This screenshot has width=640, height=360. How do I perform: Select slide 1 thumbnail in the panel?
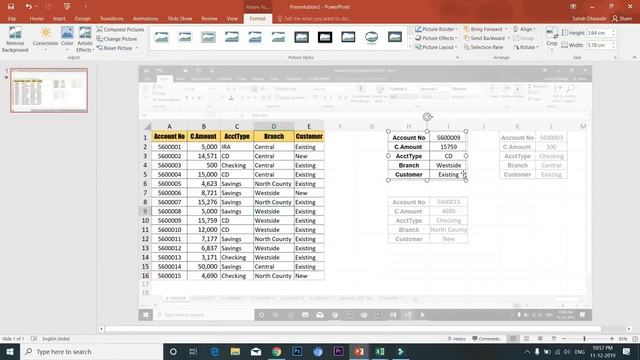pyautogui.click(x=49, y=90)
